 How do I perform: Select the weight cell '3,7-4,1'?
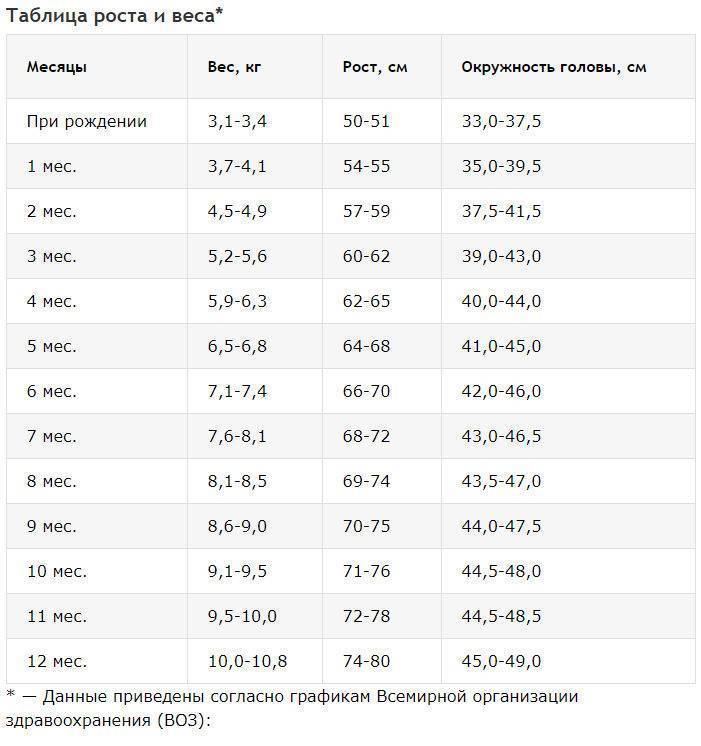tap(237, 167)
